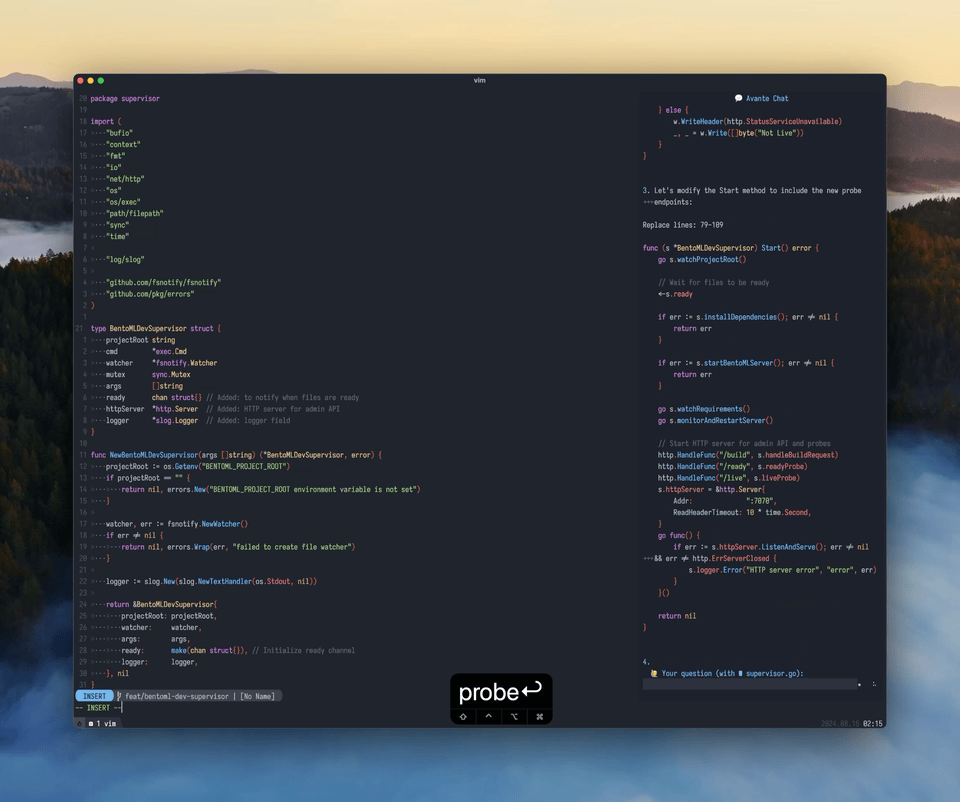The width and height of the screenshot is (960, 802).
Task: Click the 02:15 clock in status bar
Action: (873, 723)
